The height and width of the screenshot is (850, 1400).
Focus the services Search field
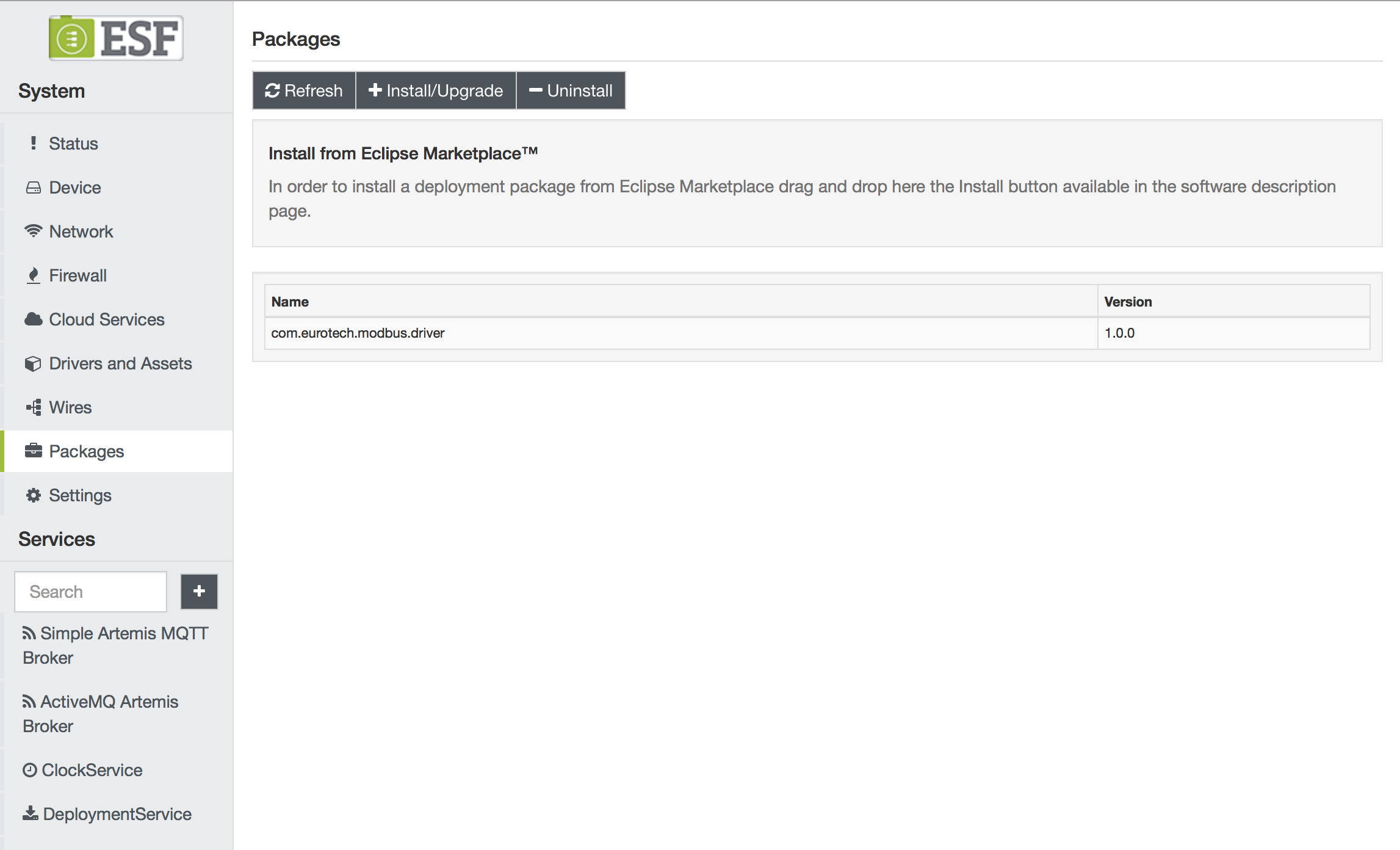point(90,591)
